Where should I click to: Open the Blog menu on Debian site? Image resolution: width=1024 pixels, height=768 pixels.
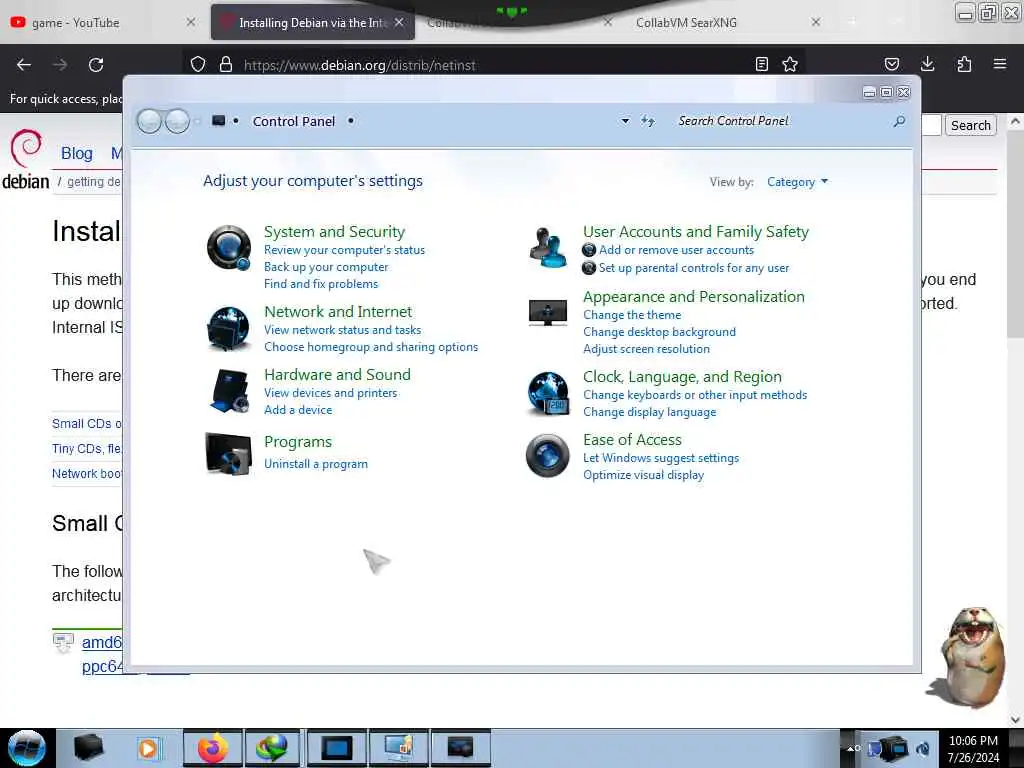[x=77, y=153]
